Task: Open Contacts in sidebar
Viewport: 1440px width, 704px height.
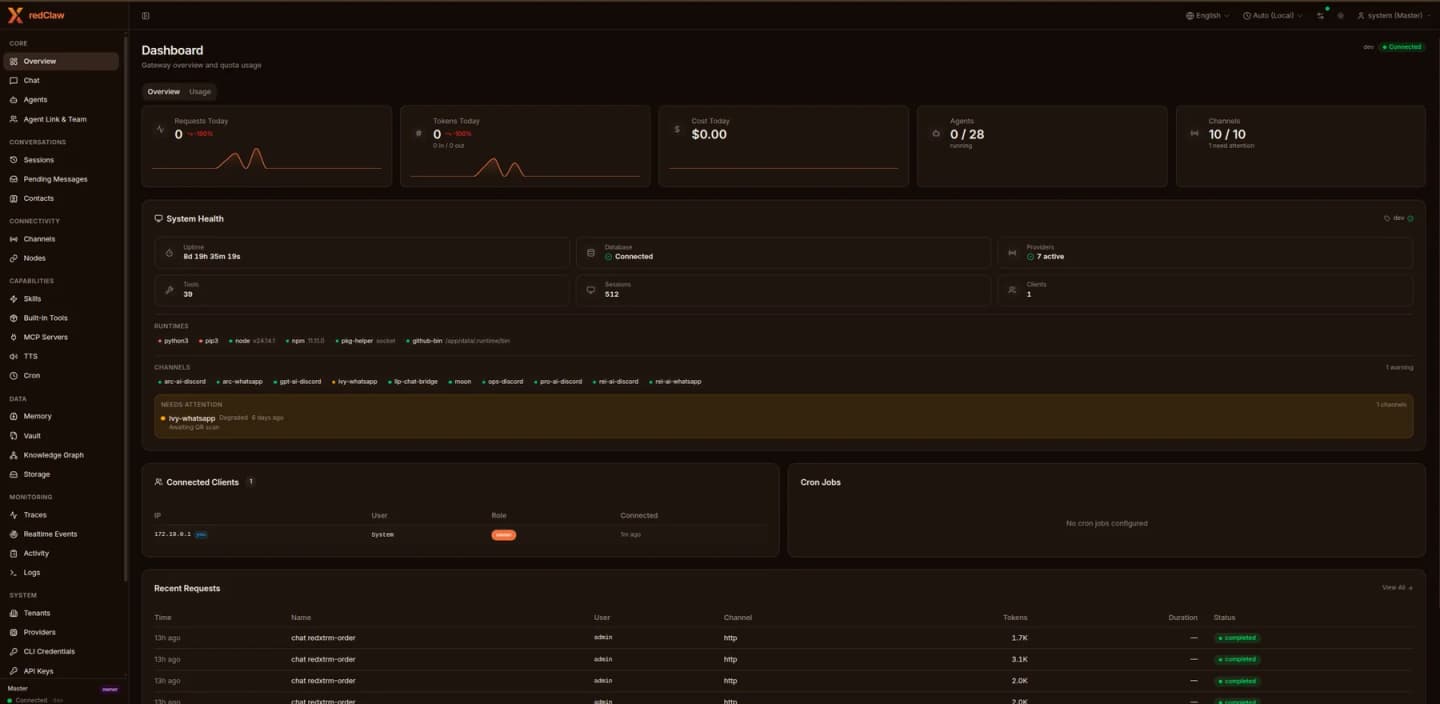Action: point(61,198)
